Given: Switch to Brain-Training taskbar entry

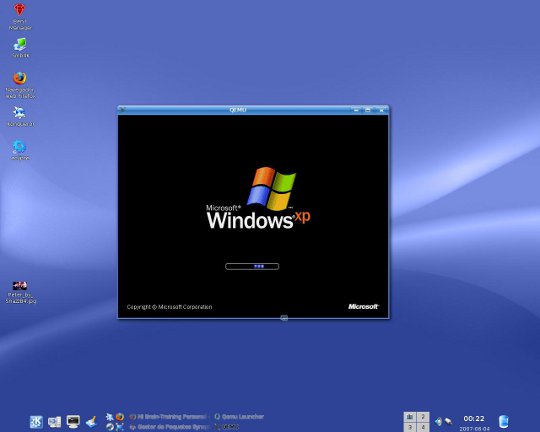Looking at the screenshot, I should point(168,416).
